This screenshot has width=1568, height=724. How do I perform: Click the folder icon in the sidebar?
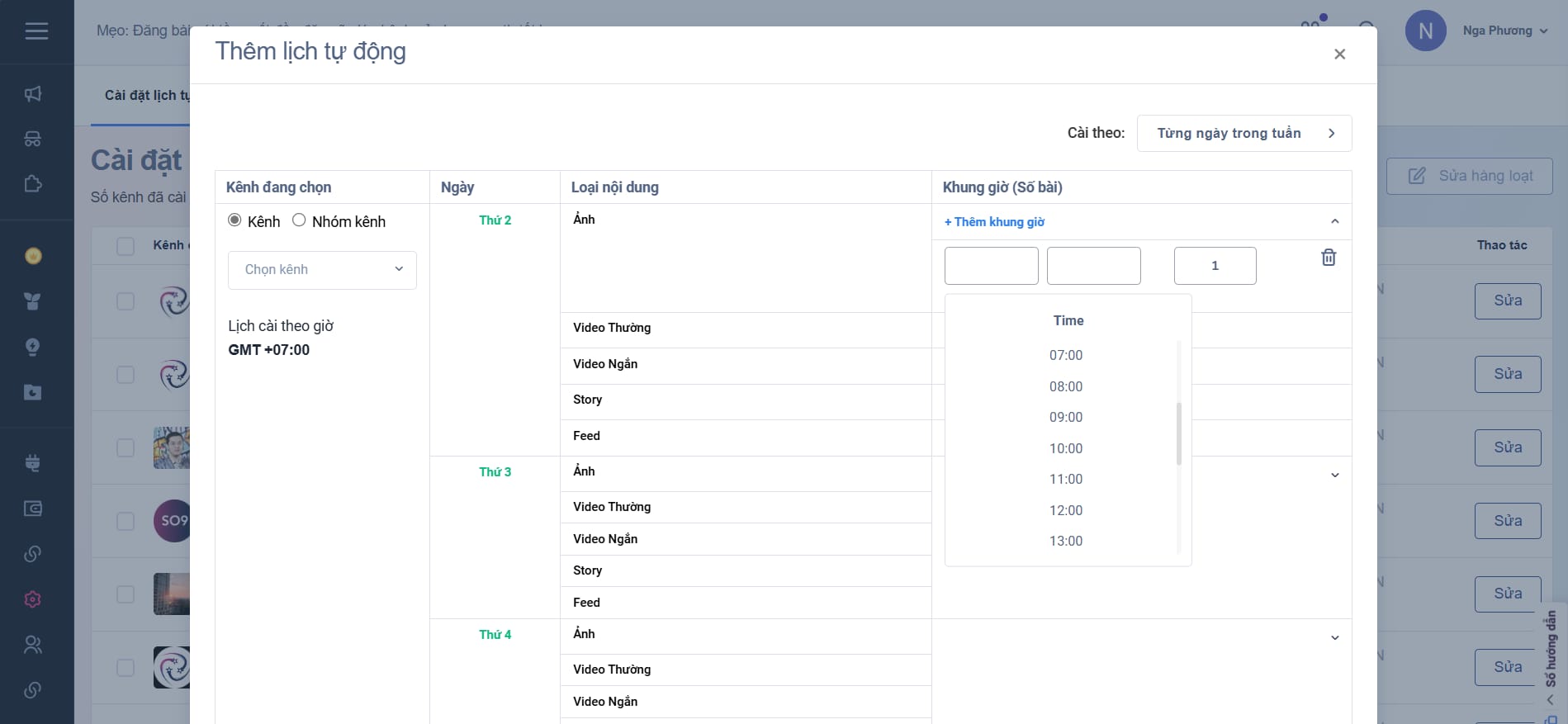pyautogui.click(x=33, y=392)
